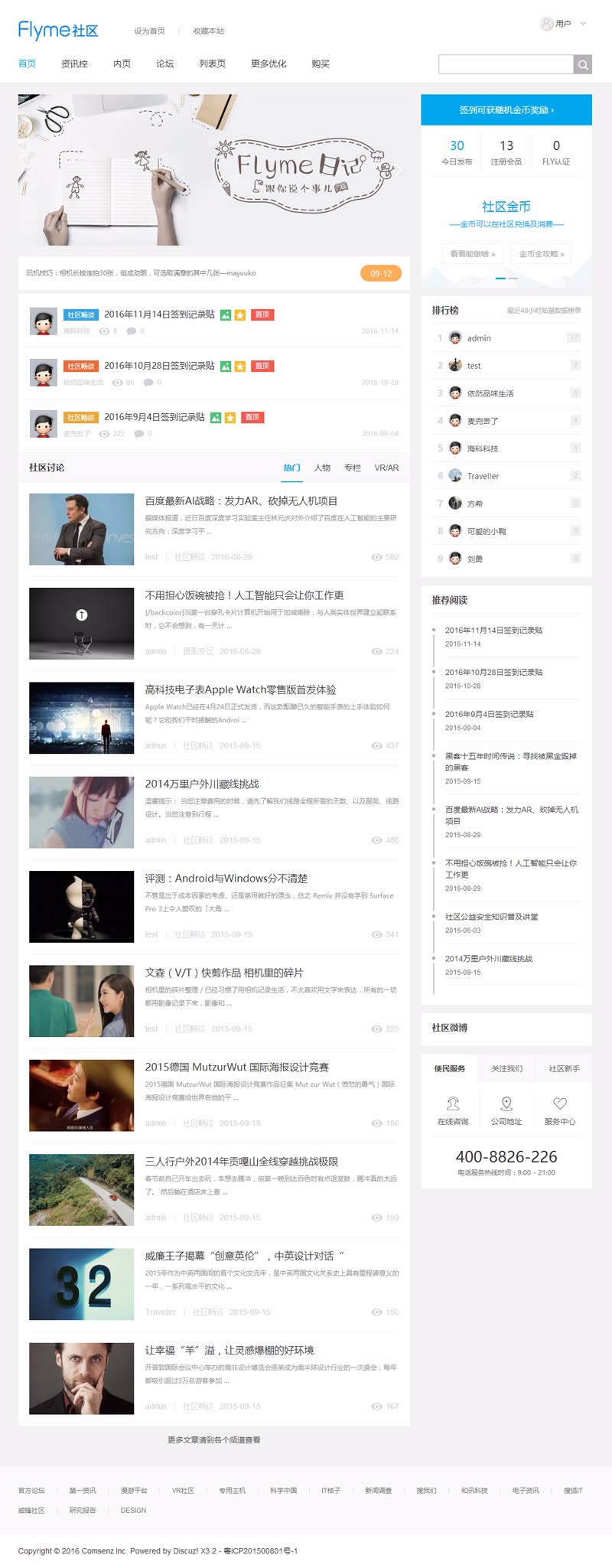This screenshot has height=1568, width=612.
Task: Open the 购买 nav item
Action: coord(321,64)
